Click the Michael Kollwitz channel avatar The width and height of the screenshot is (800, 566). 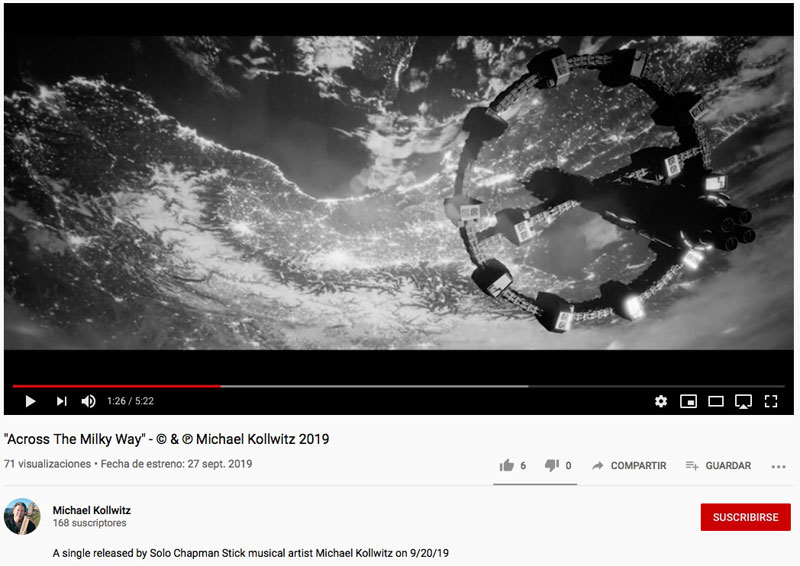pos(22,516)
